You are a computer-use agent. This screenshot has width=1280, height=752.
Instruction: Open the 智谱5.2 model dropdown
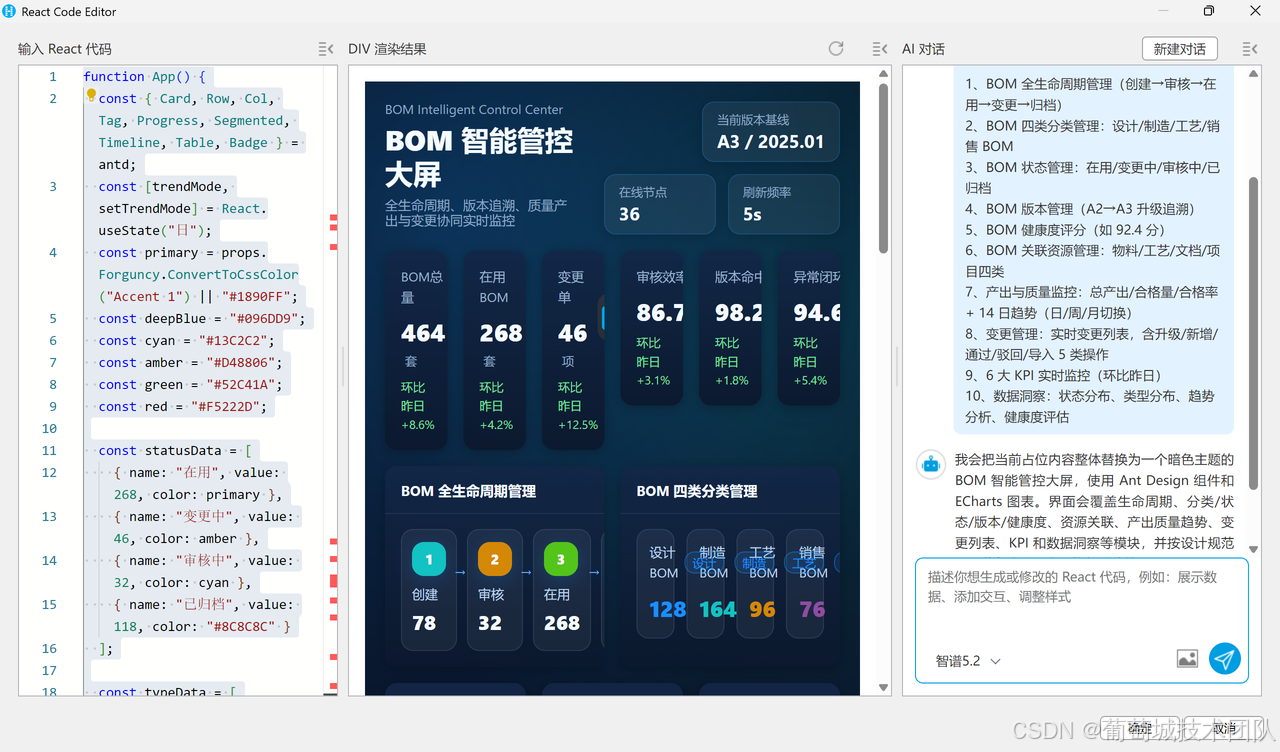968,661
